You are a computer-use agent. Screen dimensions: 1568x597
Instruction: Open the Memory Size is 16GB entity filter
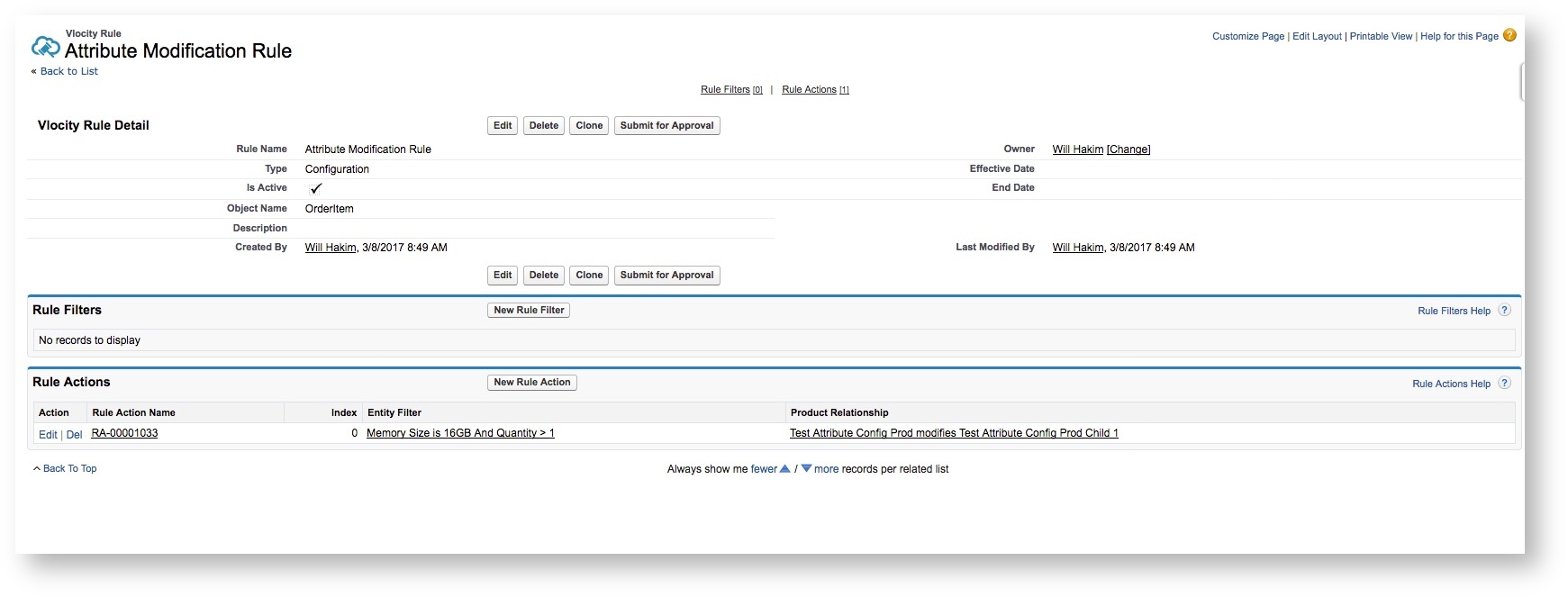pos(460,433)
